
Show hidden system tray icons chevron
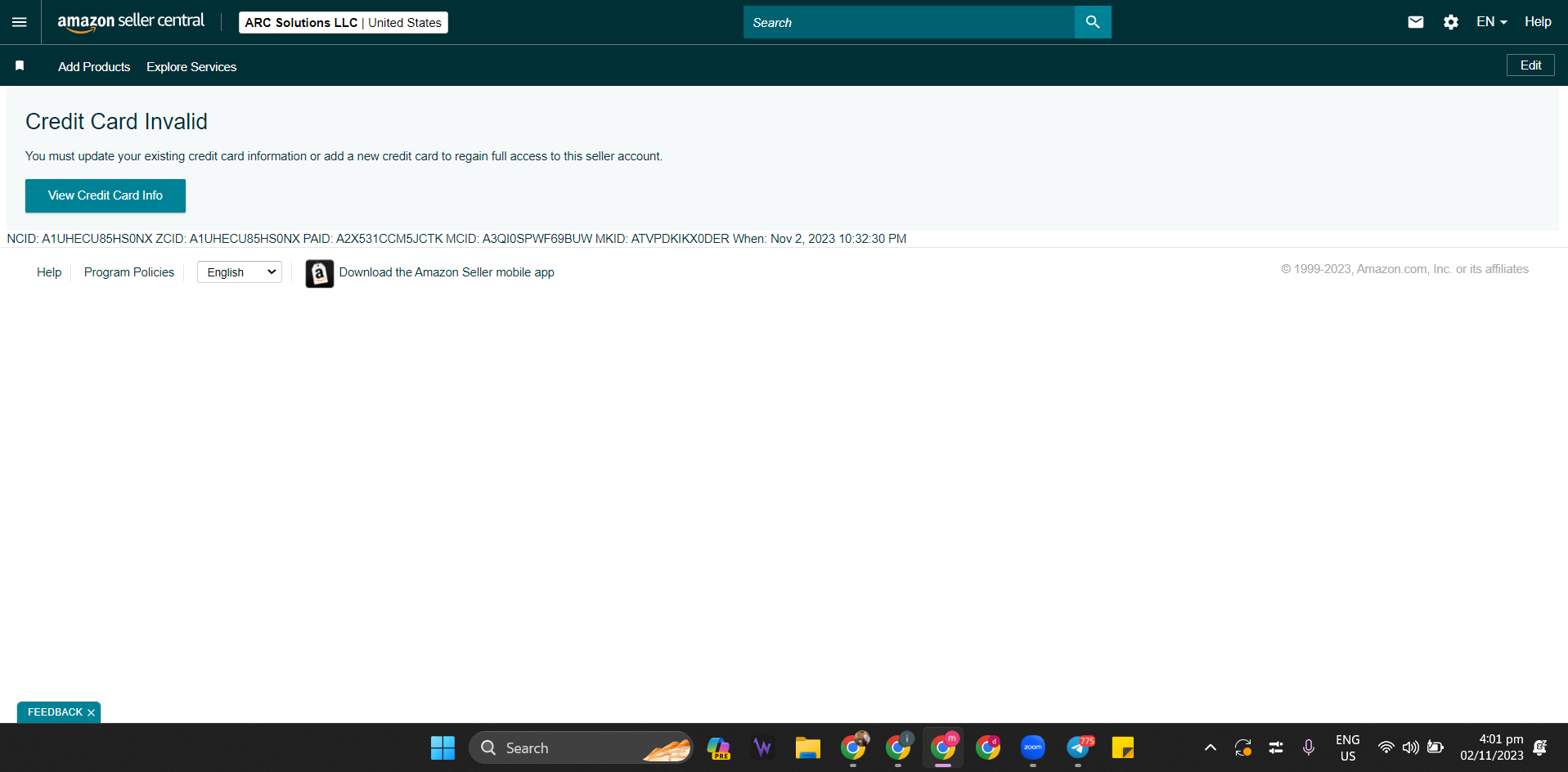click(1211, 747)
